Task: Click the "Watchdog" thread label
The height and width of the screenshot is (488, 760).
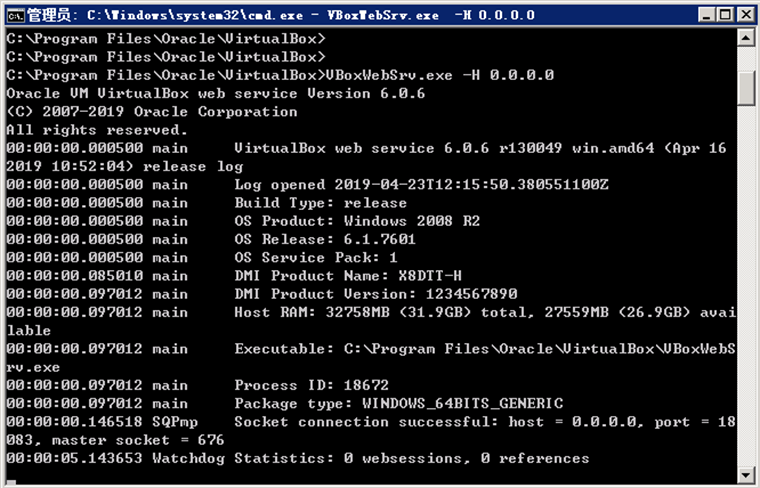Action: tap(189, 458)
